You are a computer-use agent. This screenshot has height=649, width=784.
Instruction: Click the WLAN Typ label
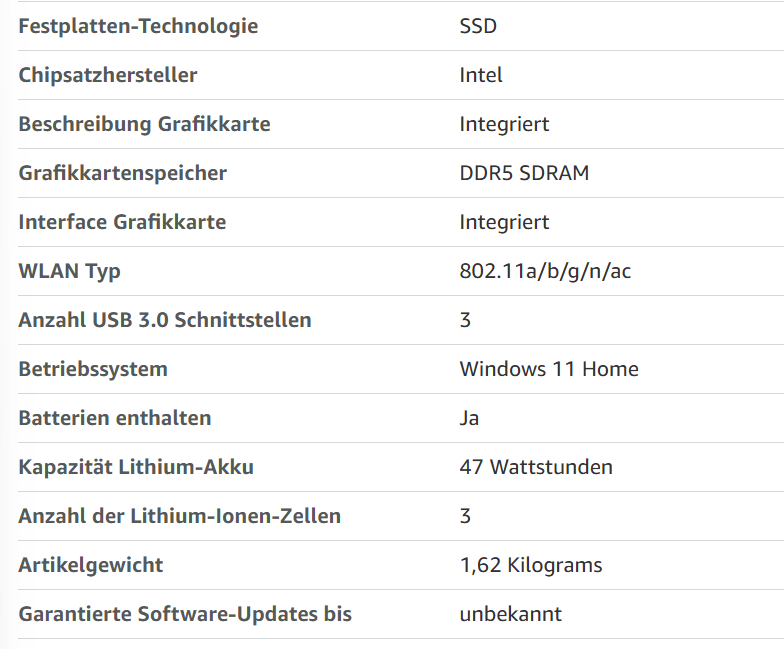pyautogui.click(x=70, y=271)
